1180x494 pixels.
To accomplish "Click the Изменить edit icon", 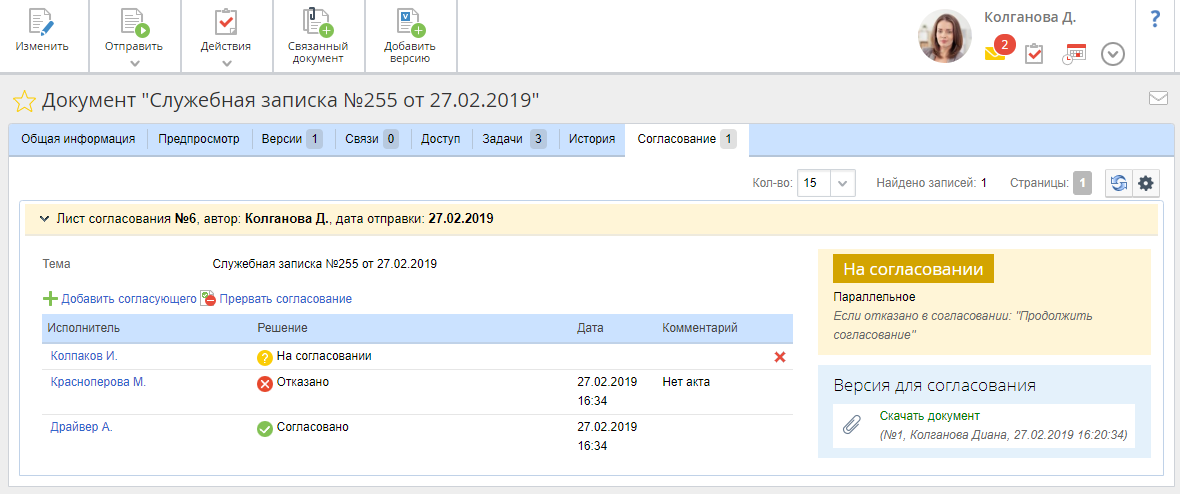I will 41,23.
